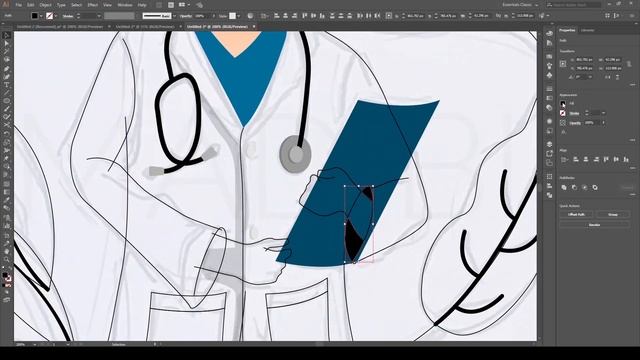
Task: Click the Unite pathfinder icon
Action: [x=564, y=187]
